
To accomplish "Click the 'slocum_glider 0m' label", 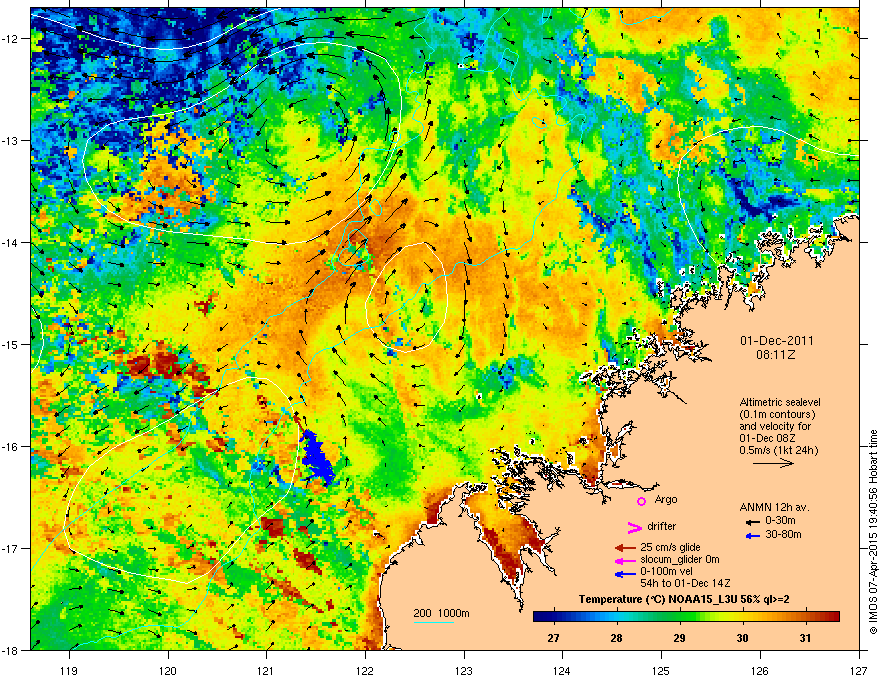I will click(680, 559).
